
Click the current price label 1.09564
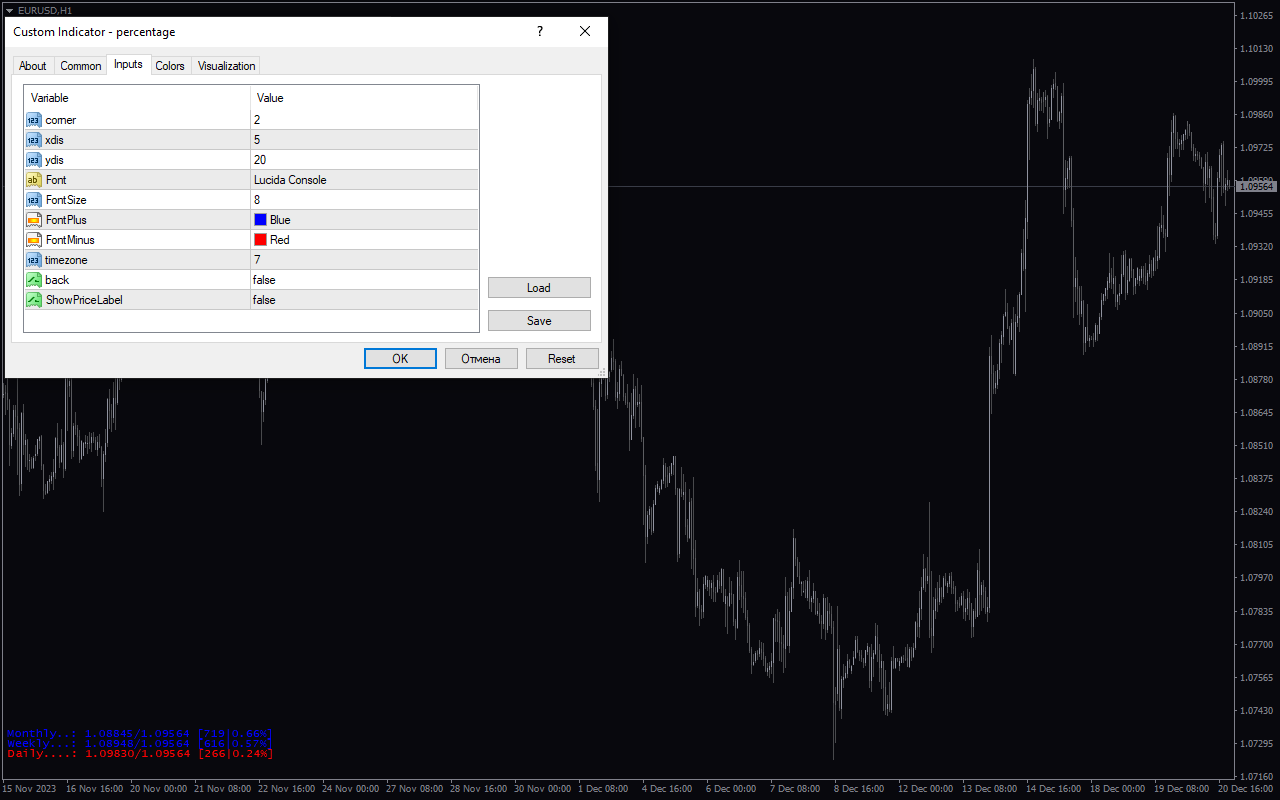1256,187
